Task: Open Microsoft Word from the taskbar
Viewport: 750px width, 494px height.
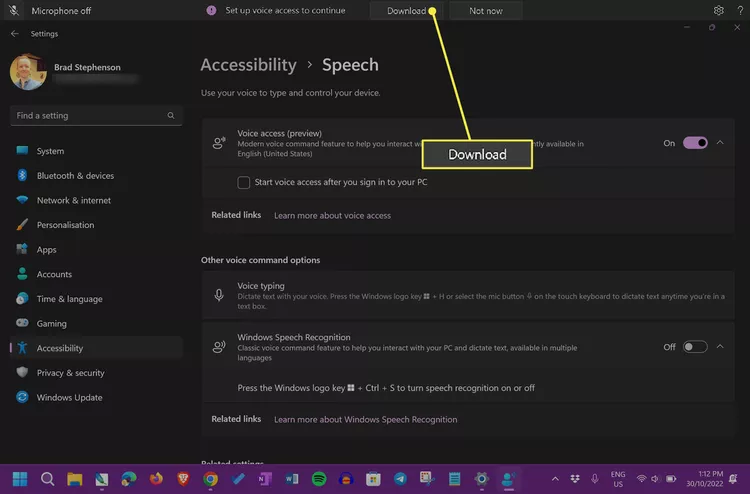Action: click(x=292, y=478)
